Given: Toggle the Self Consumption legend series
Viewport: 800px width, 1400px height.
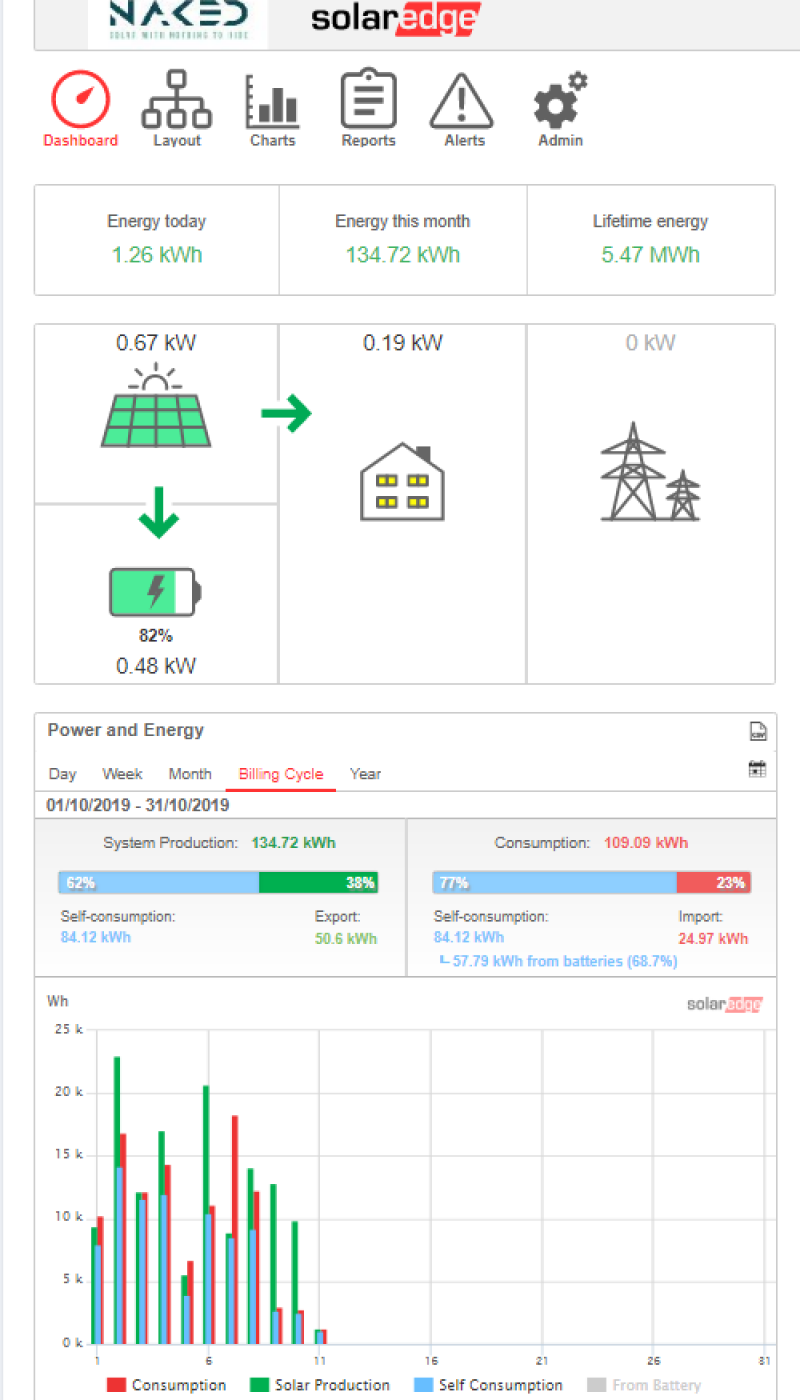Looking at the screenshot, I should coord(488,1385).
